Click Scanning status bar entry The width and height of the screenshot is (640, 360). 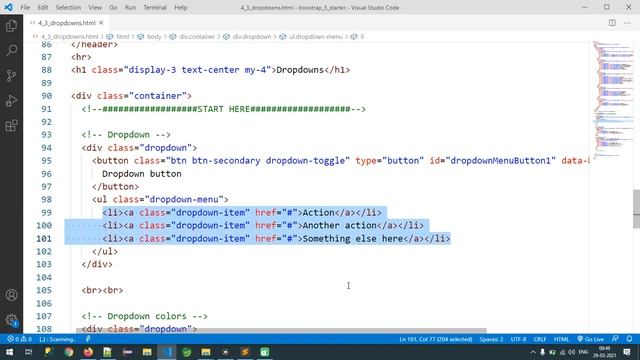tap(58, 339)
